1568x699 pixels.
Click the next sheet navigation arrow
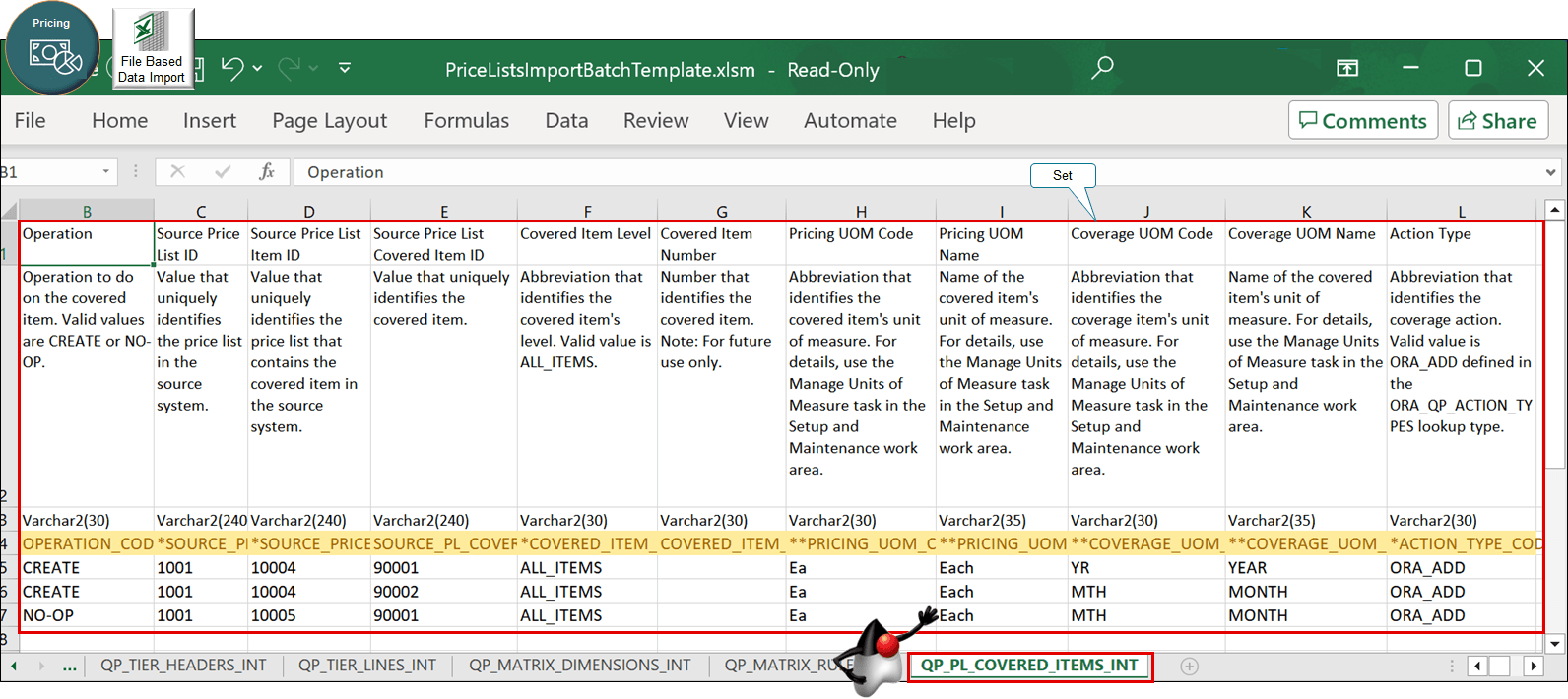click(x=41, y=667)
